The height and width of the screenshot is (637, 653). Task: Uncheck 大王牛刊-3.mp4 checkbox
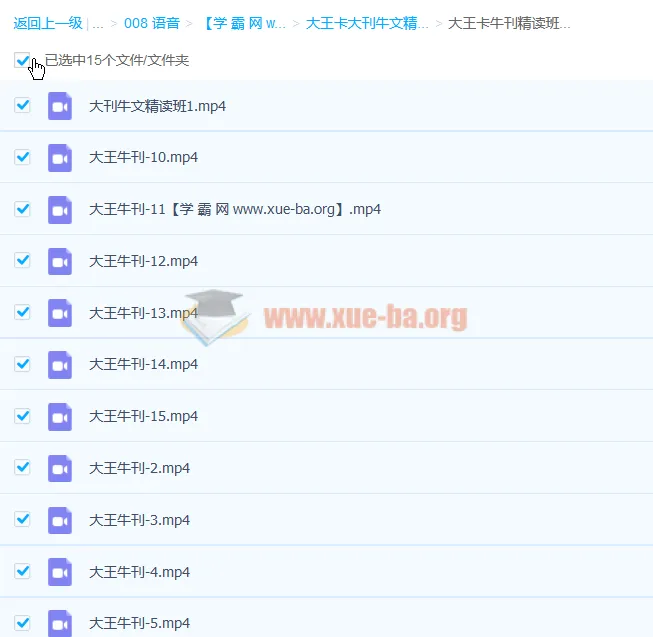click(22, 519)
